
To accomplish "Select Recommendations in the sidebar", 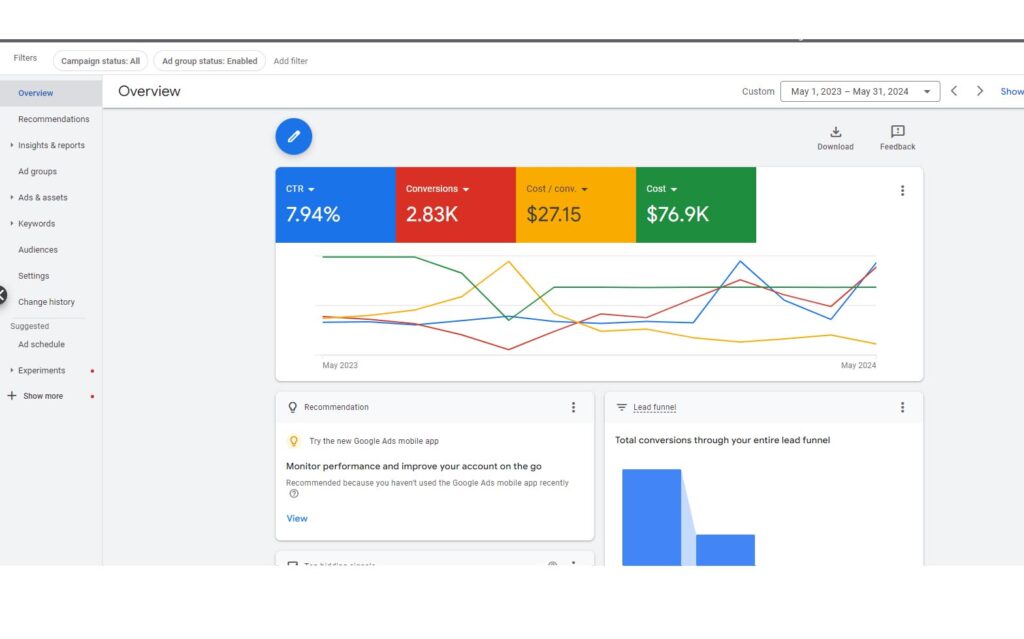I will tap(53, 119).
